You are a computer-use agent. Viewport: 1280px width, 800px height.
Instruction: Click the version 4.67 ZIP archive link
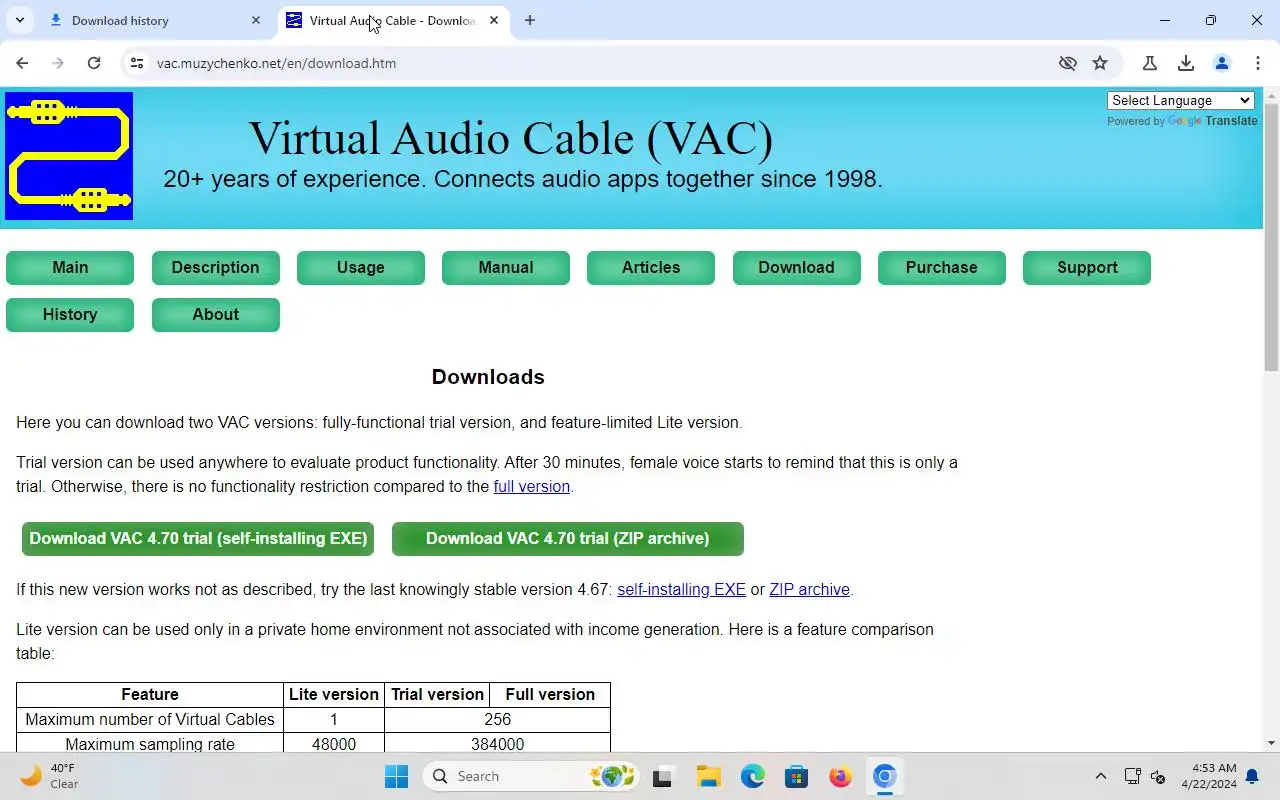(x=809, y=590)
